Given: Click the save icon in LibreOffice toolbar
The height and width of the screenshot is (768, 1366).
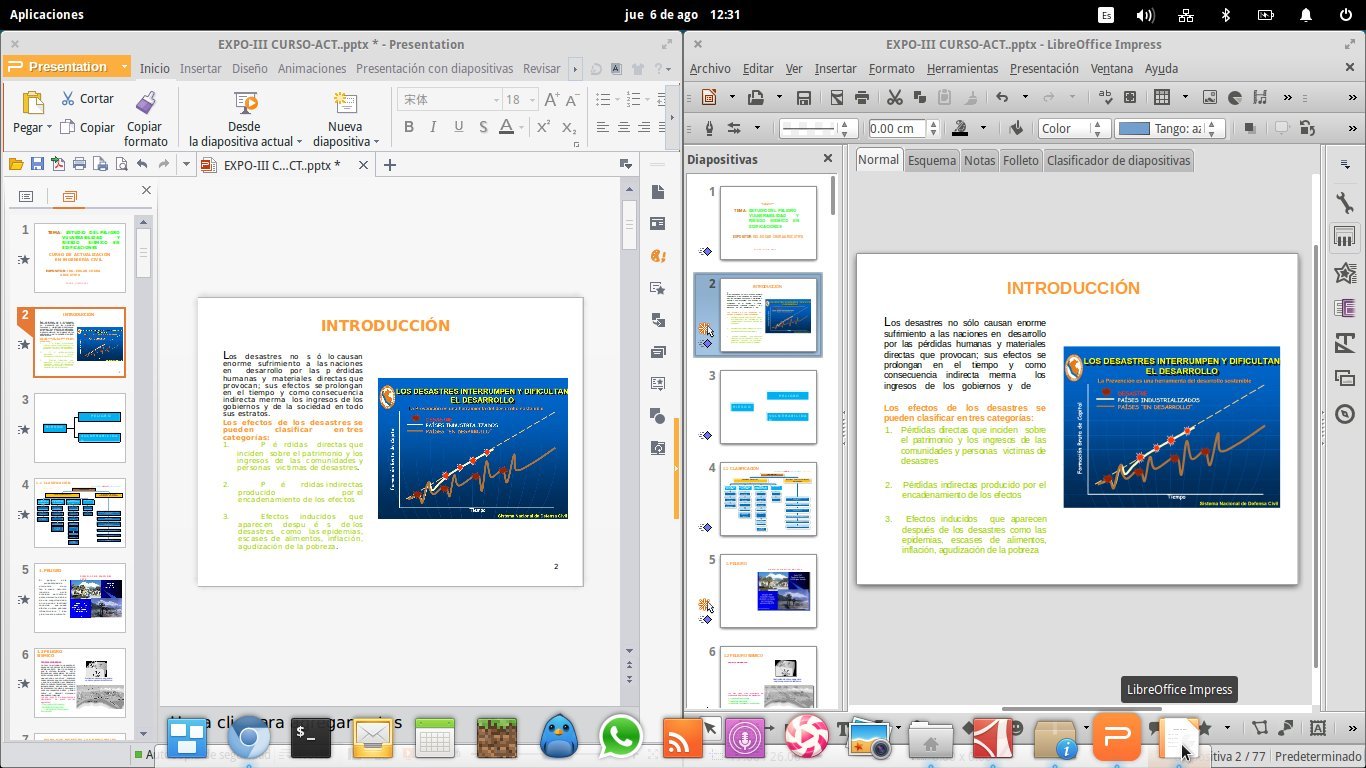Looking at the screenshot, I should tap(803, 97).
